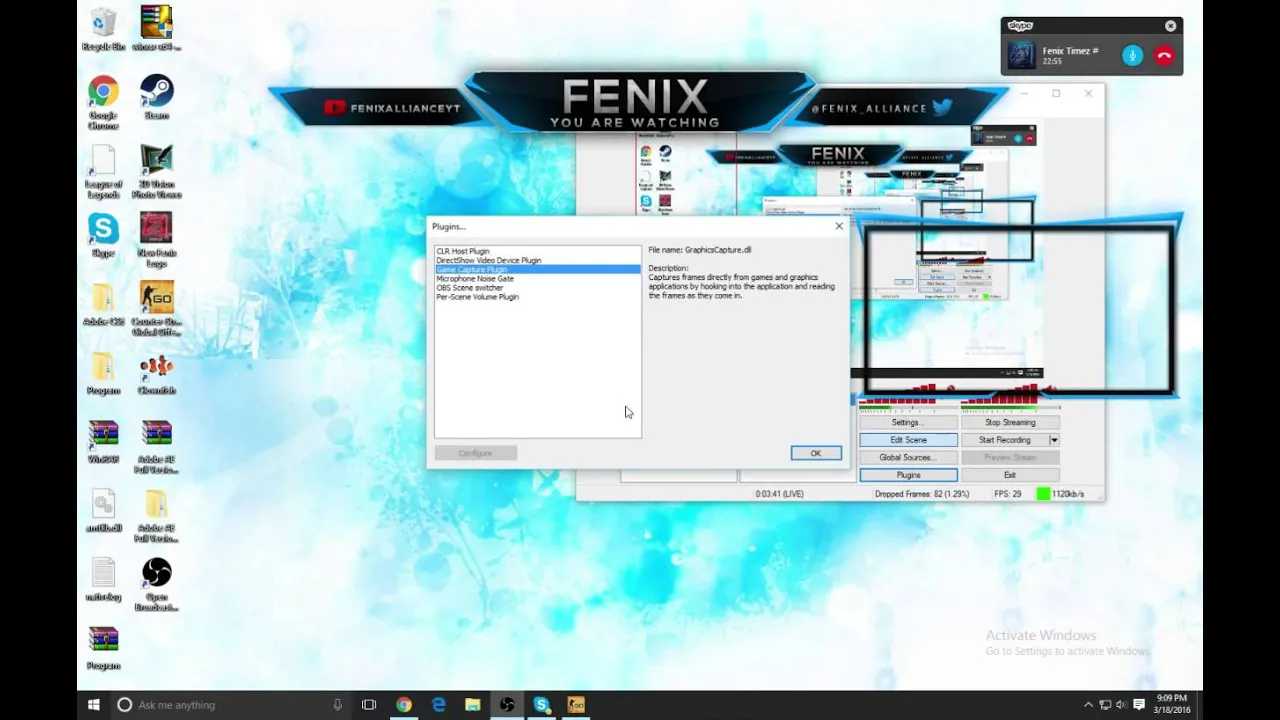Hang up the Skype call

1164,56
